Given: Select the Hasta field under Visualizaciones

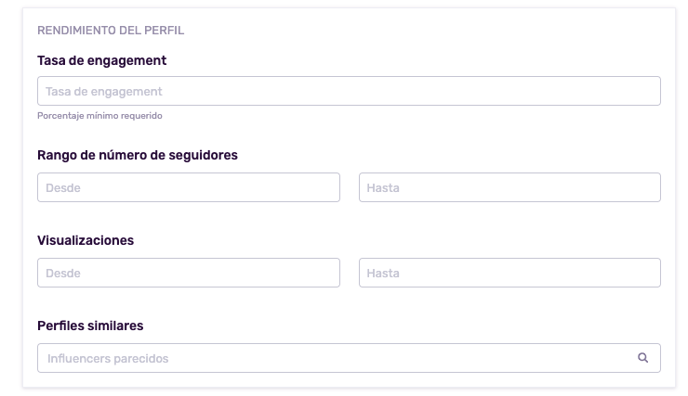Looking at the screenshot, I should tap(510, 273).
